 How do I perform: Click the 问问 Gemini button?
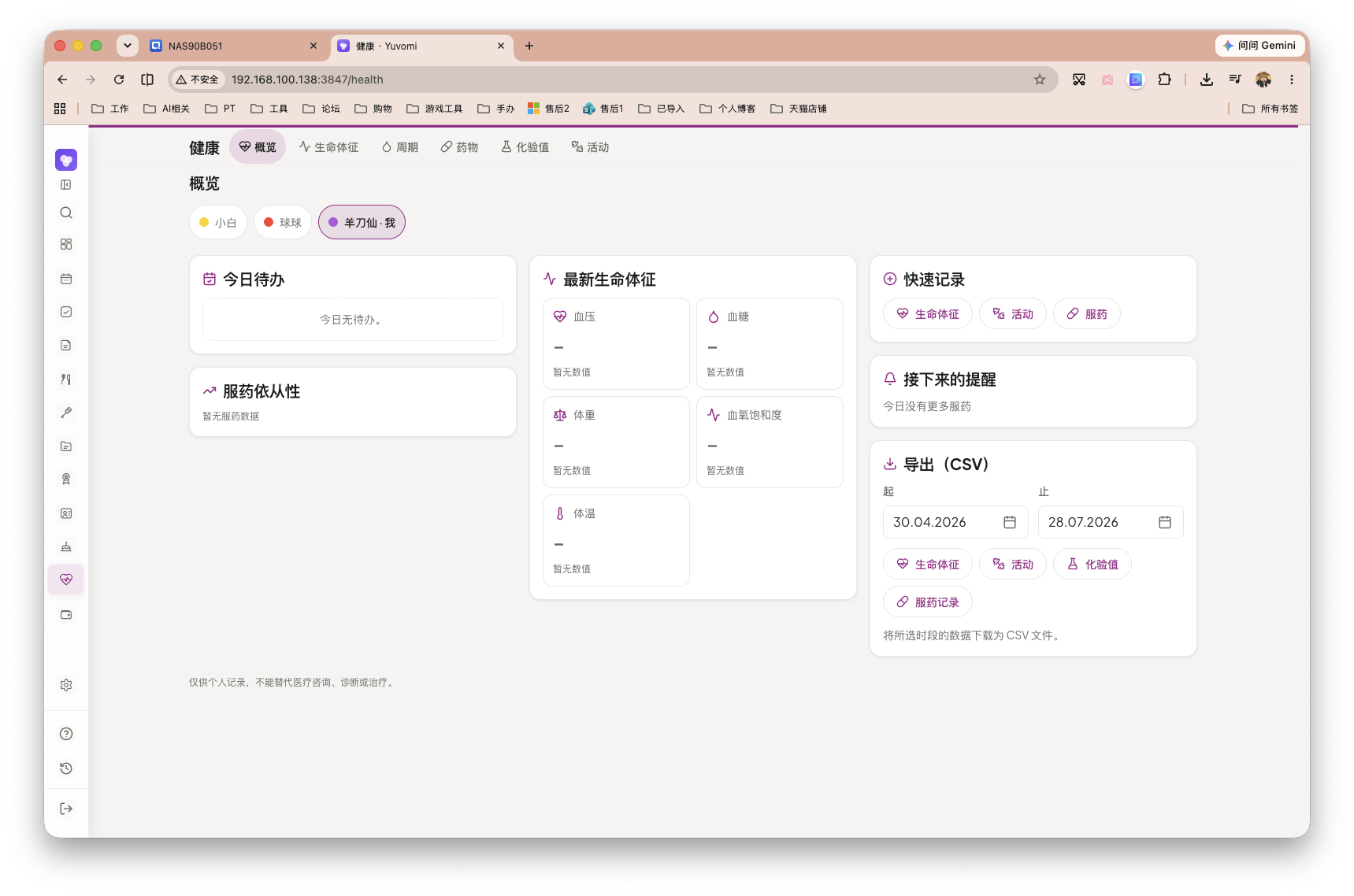click(x=1259, y=46)
